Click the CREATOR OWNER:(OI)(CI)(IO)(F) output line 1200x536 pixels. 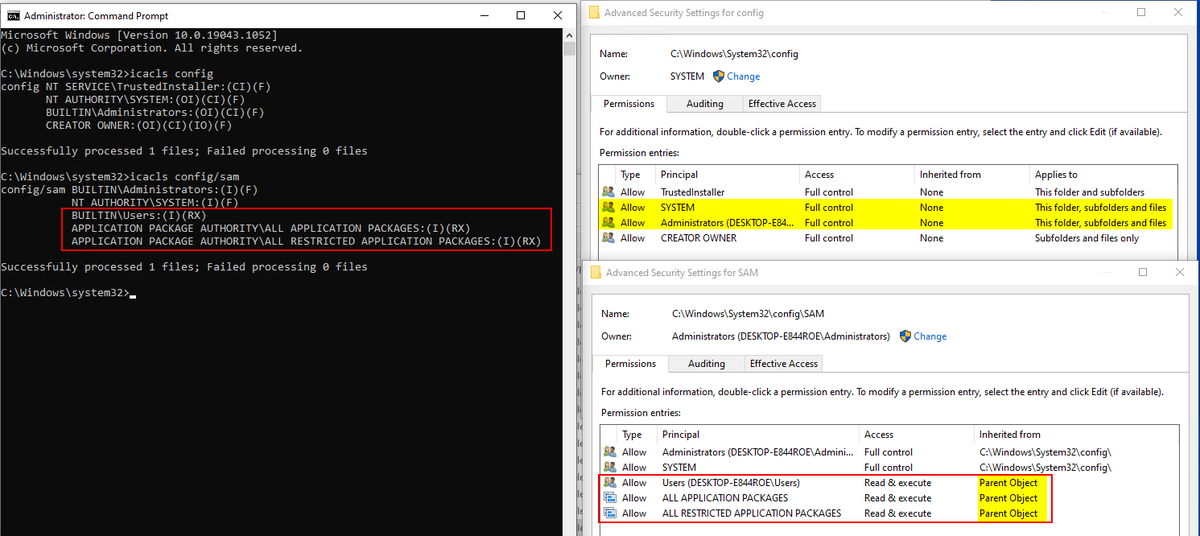[x=139, y=125]
